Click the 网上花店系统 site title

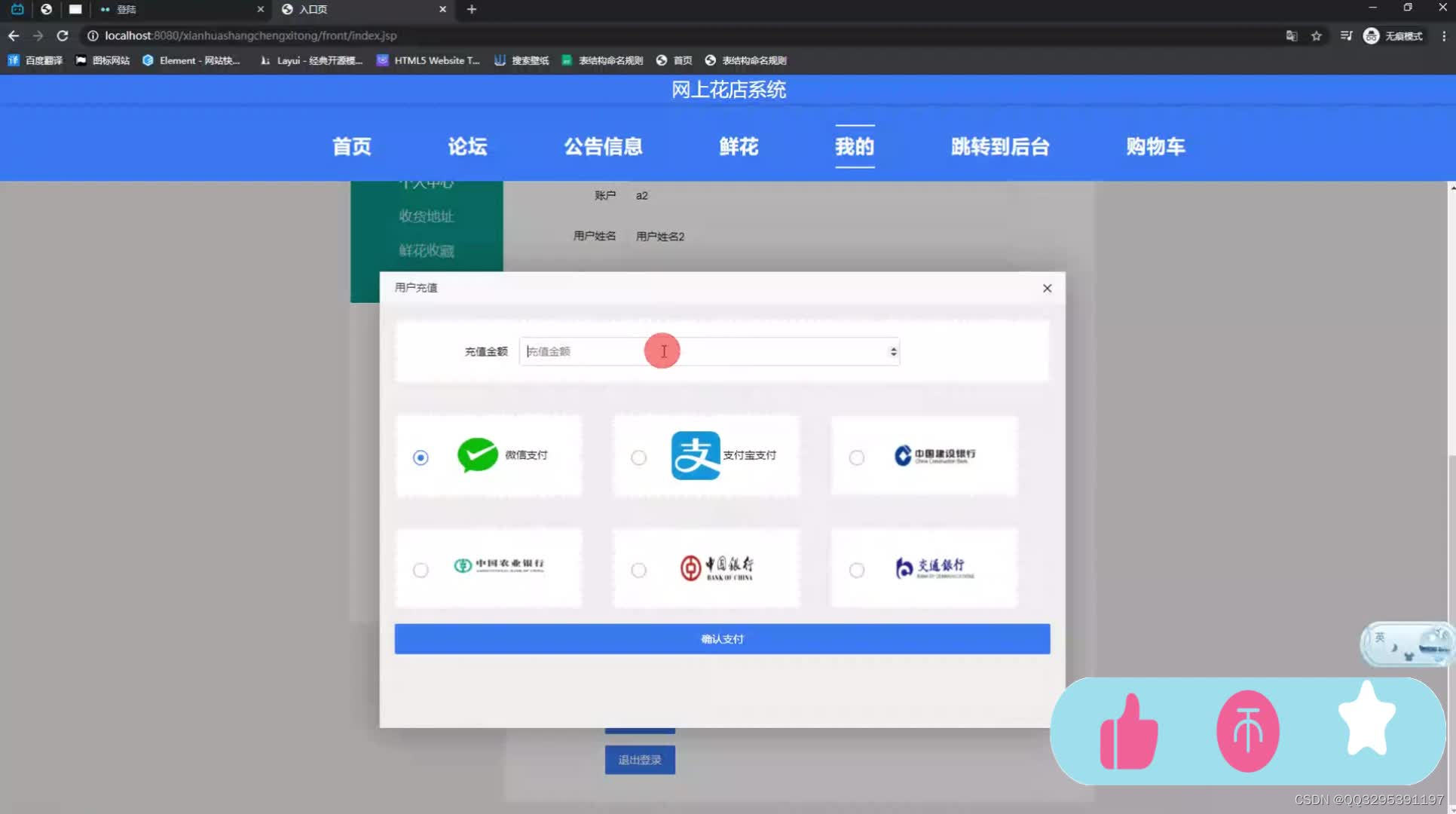click(729, 90)
